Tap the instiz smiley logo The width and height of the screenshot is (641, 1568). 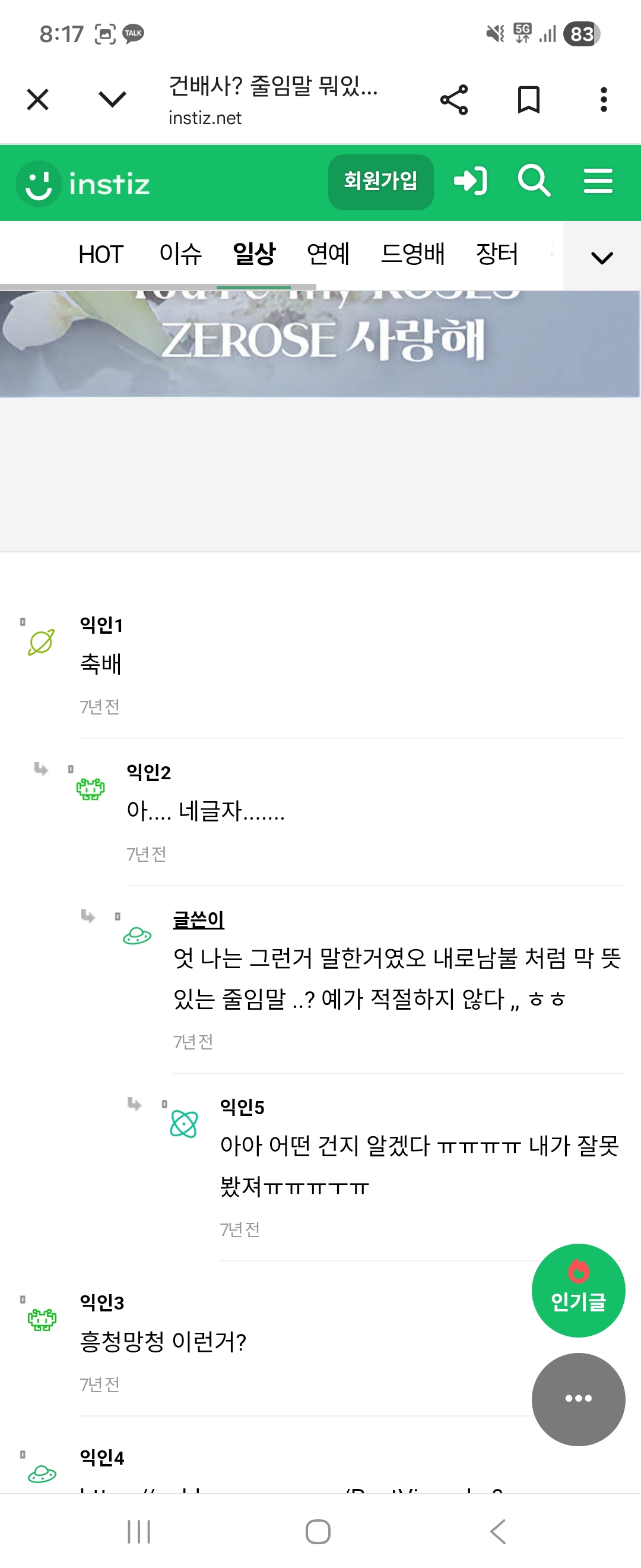(39, 184)
